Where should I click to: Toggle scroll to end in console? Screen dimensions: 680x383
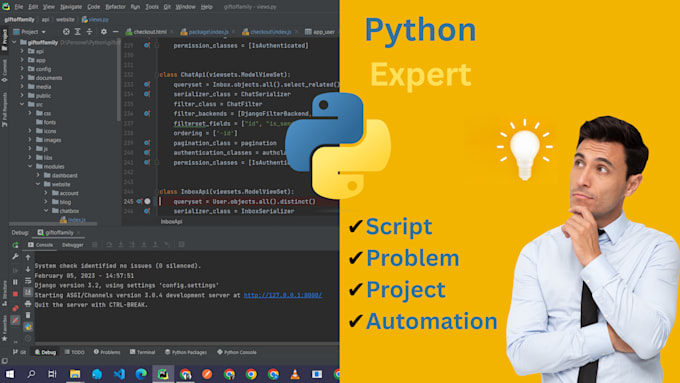pos(28,292)
